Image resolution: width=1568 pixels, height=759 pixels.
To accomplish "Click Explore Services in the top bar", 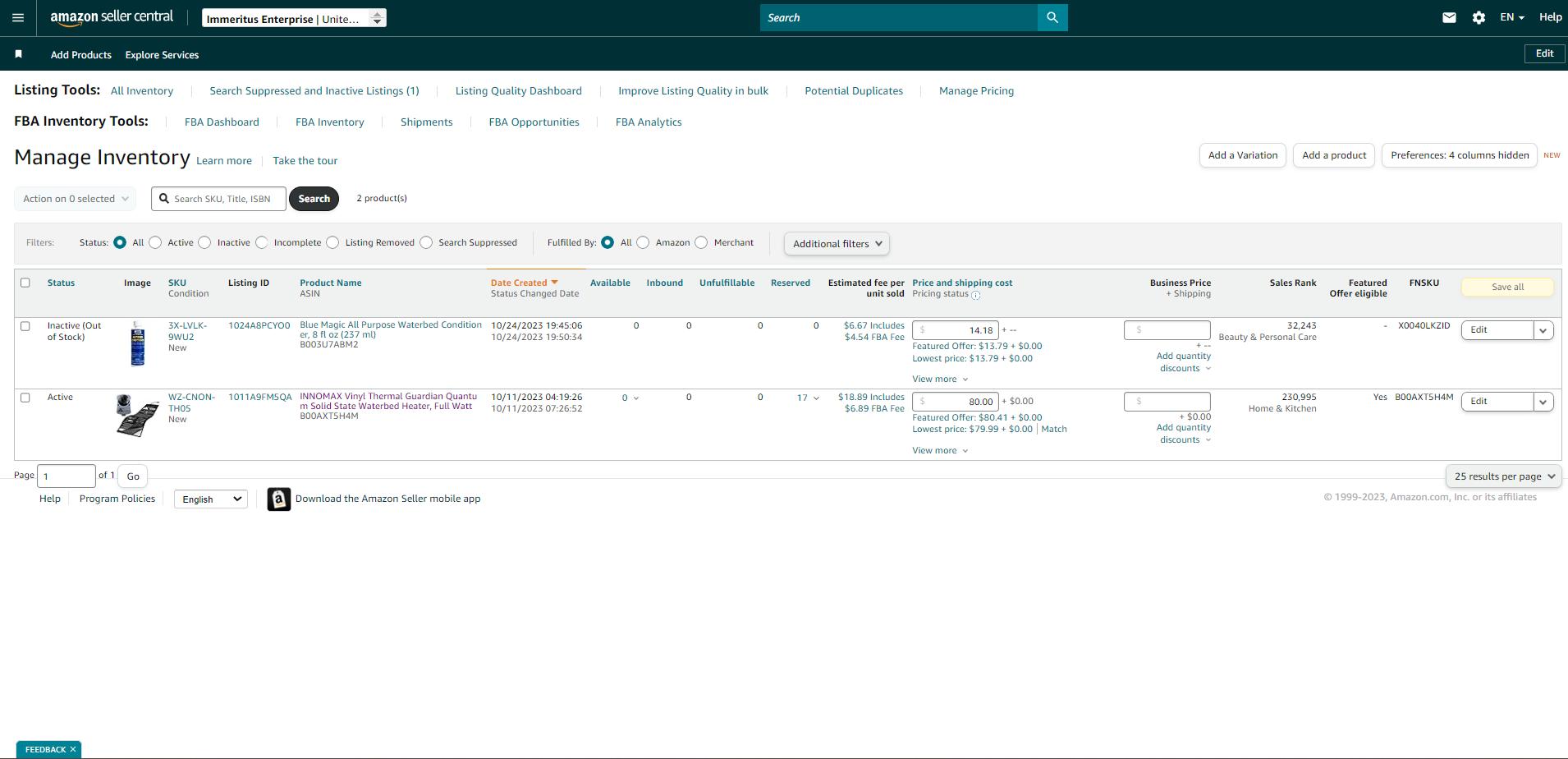I will 162,55.
